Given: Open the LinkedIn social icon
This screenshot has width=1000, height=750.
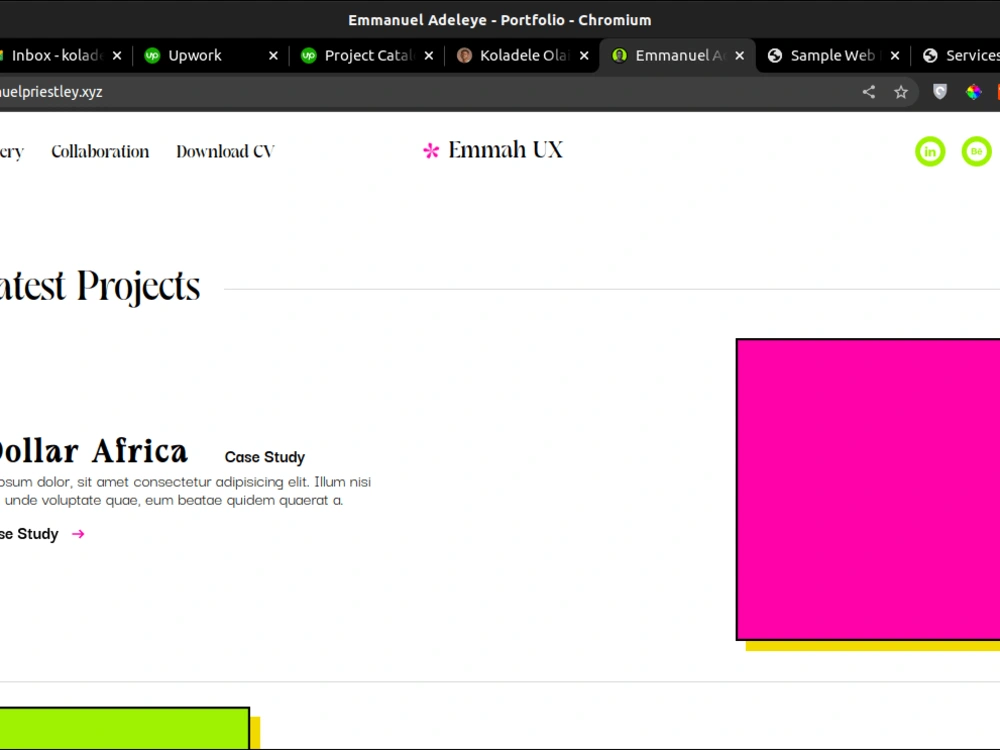Looking at the screenshot, I should 930,152.
